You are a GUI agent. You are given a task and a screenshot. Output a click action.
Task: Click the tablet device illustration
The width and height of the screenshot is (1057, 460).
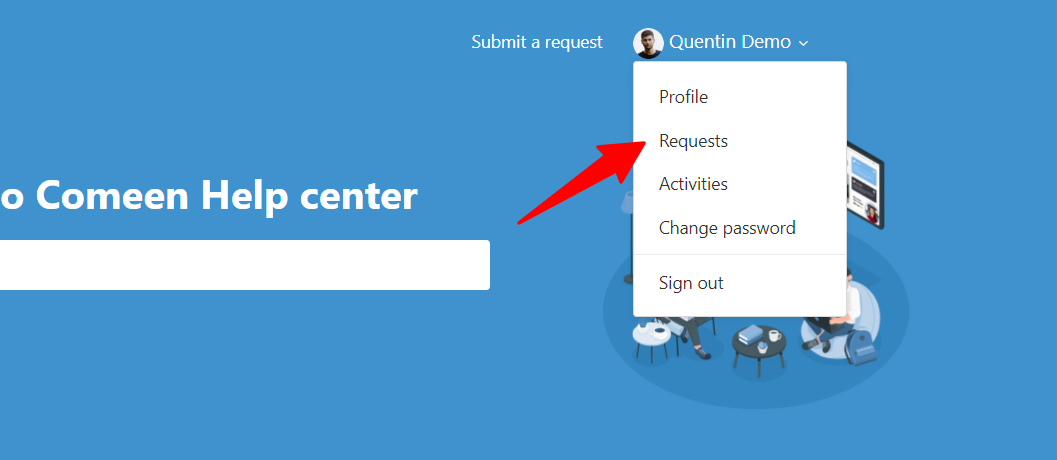coord(865,185)
